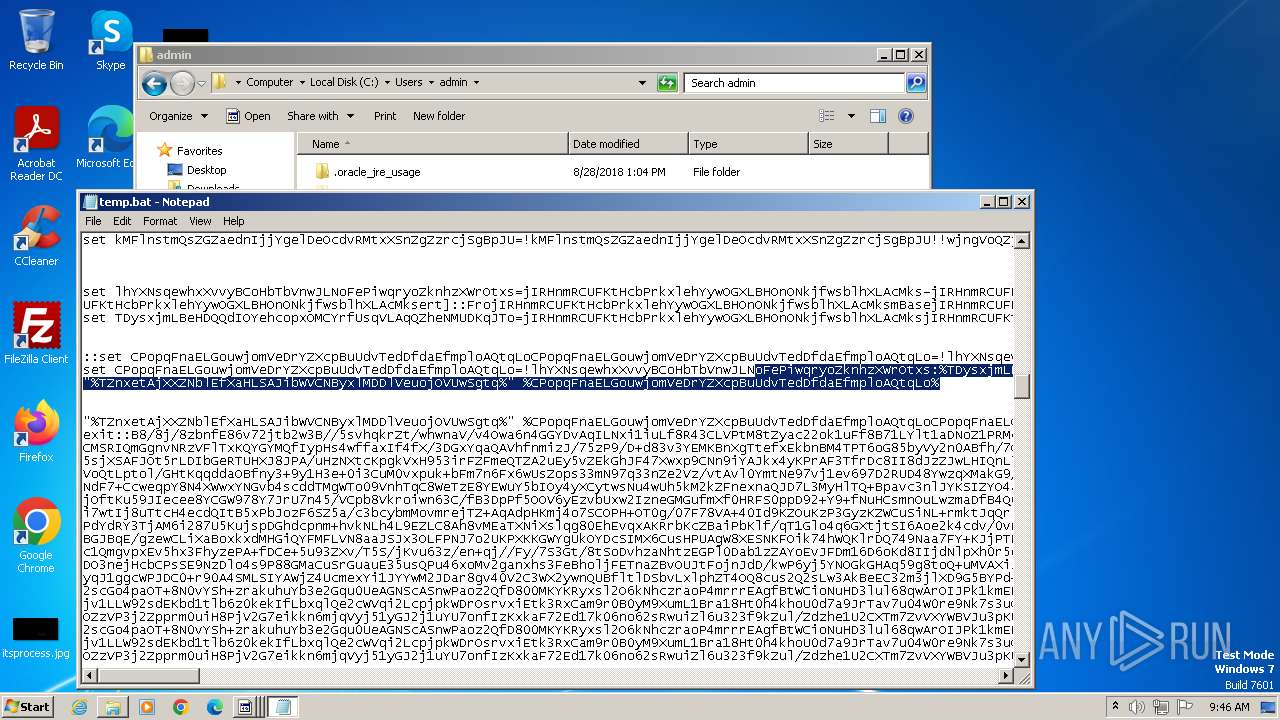Image resolution: width=1280 pixels, height=720 pixels.
Task: Open the Share with dropdown
Action: (x=320, y=116)
